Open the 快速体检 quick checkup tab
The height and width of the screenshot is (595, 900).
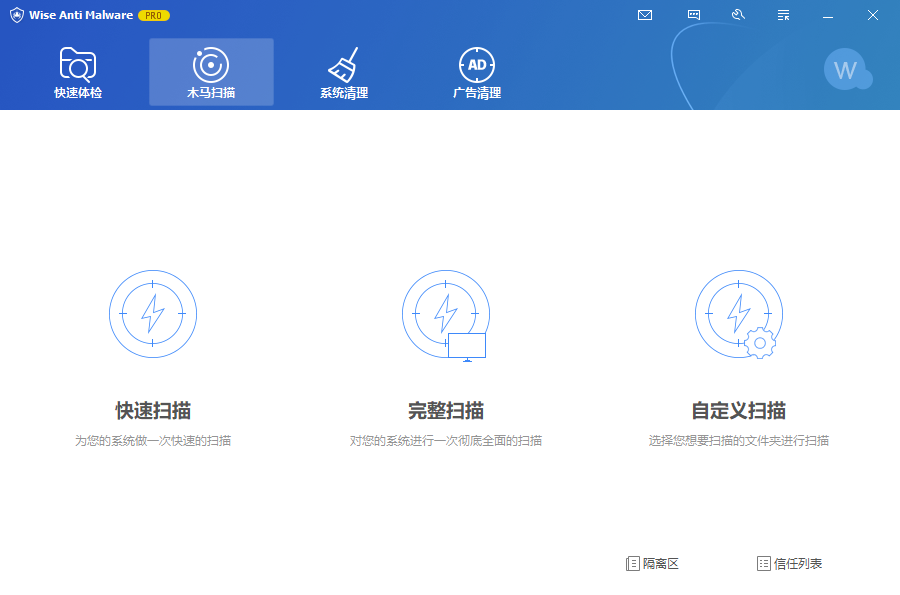78,72
